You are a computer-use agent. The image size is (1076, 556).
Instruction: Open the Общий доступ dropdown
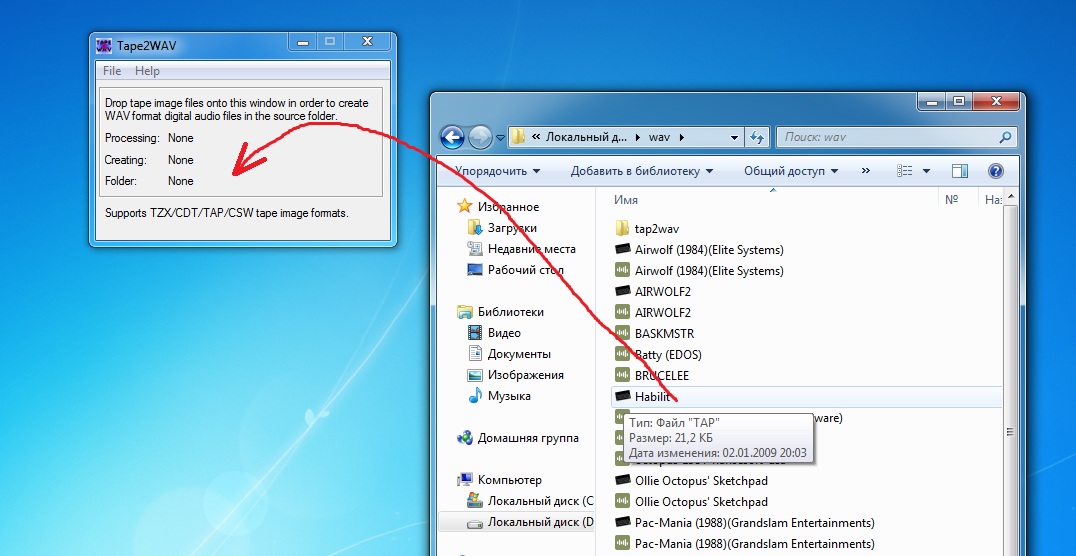click(791, 171)
